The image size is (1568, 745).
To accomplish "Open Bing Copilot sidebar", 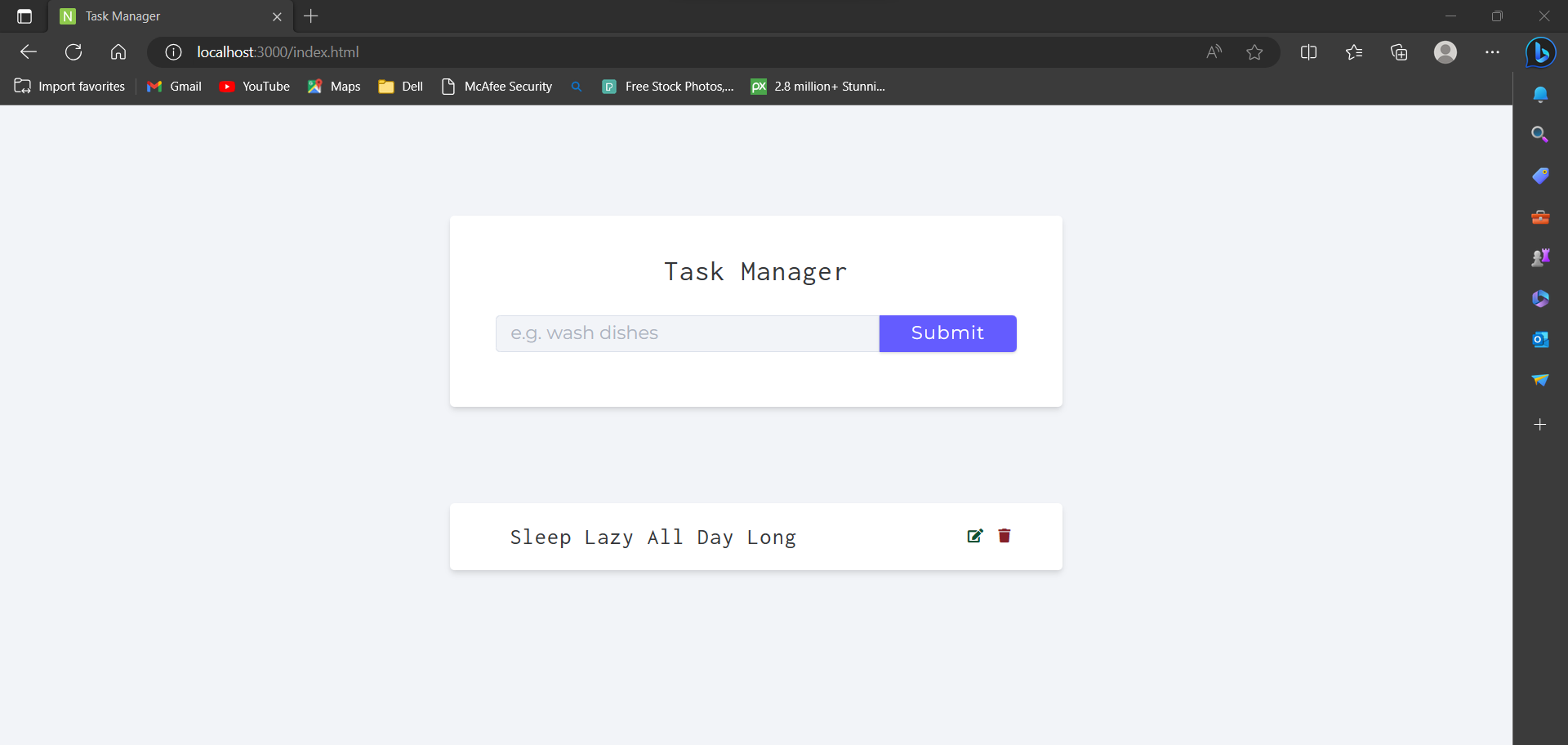I will (x=1540, y=52).
